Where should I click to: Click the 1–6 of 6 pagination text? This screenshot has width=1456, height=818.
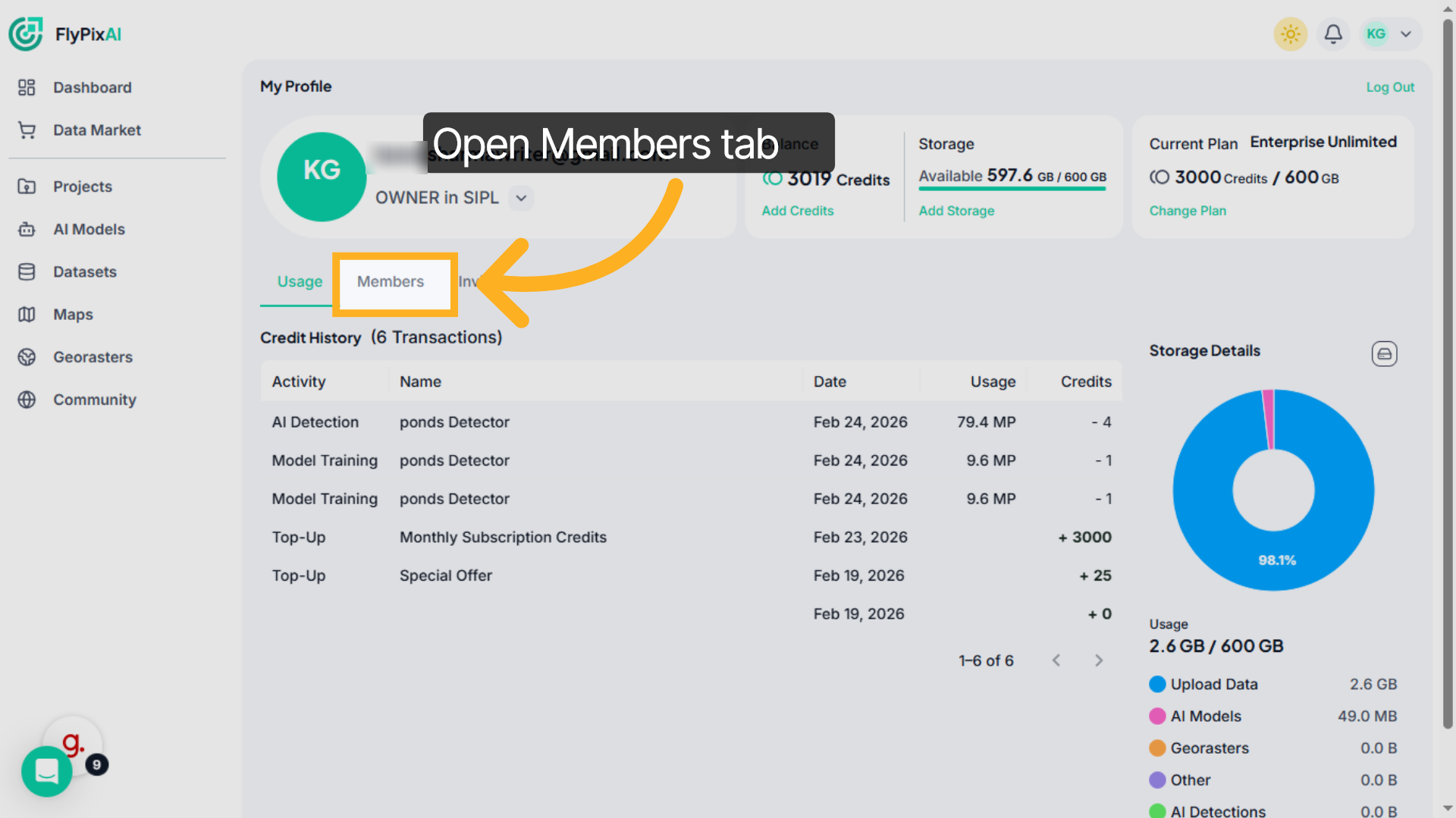986,660
